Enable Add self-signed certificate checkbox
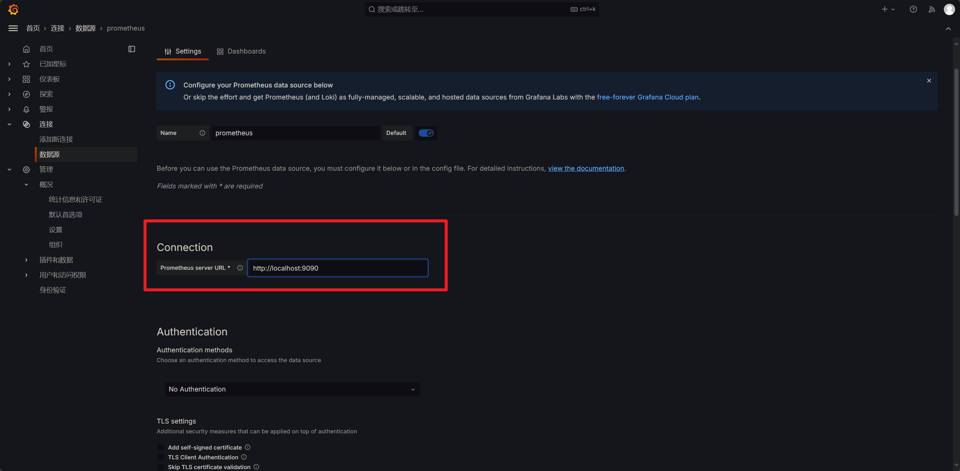 pos(161,447)
